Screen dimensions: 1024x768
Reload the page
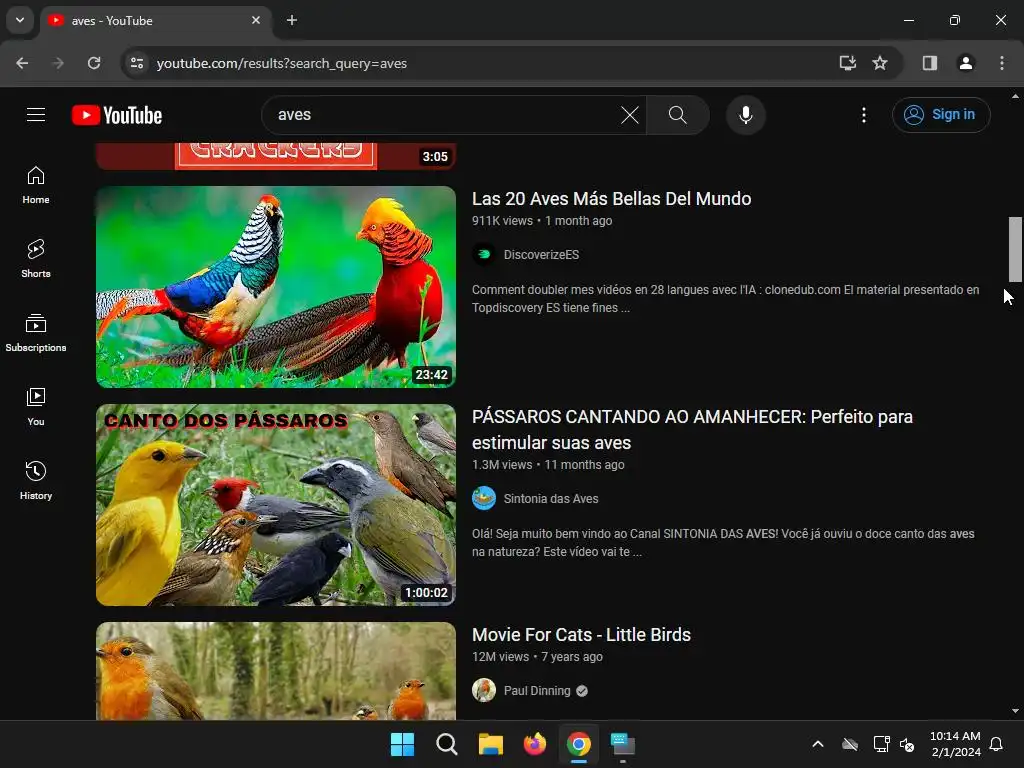pyautogui.click(x=94, y=63)
